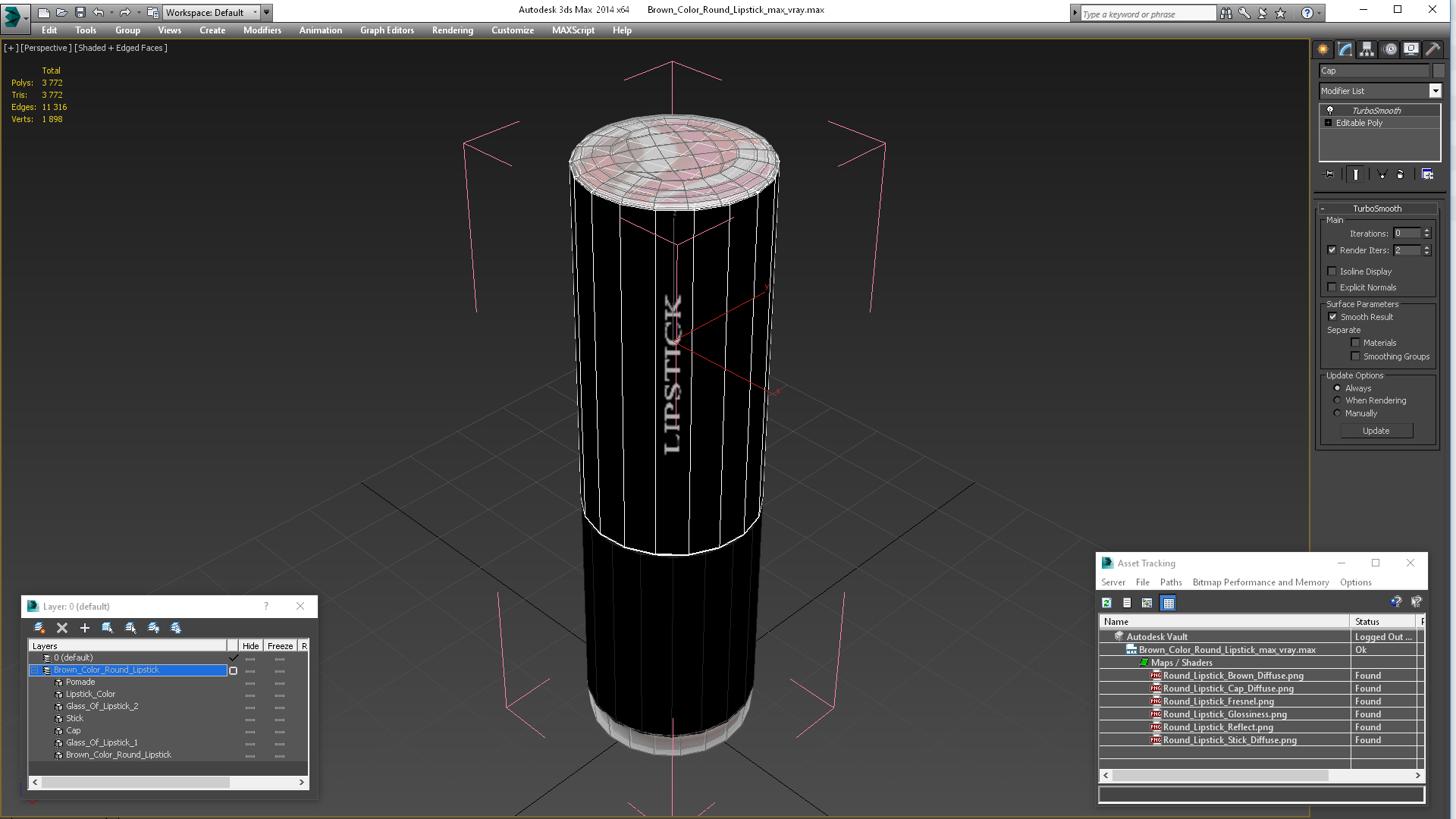Click Refresh icon in Asset Tracking
1456x819 pixels.
(1106, 603)
